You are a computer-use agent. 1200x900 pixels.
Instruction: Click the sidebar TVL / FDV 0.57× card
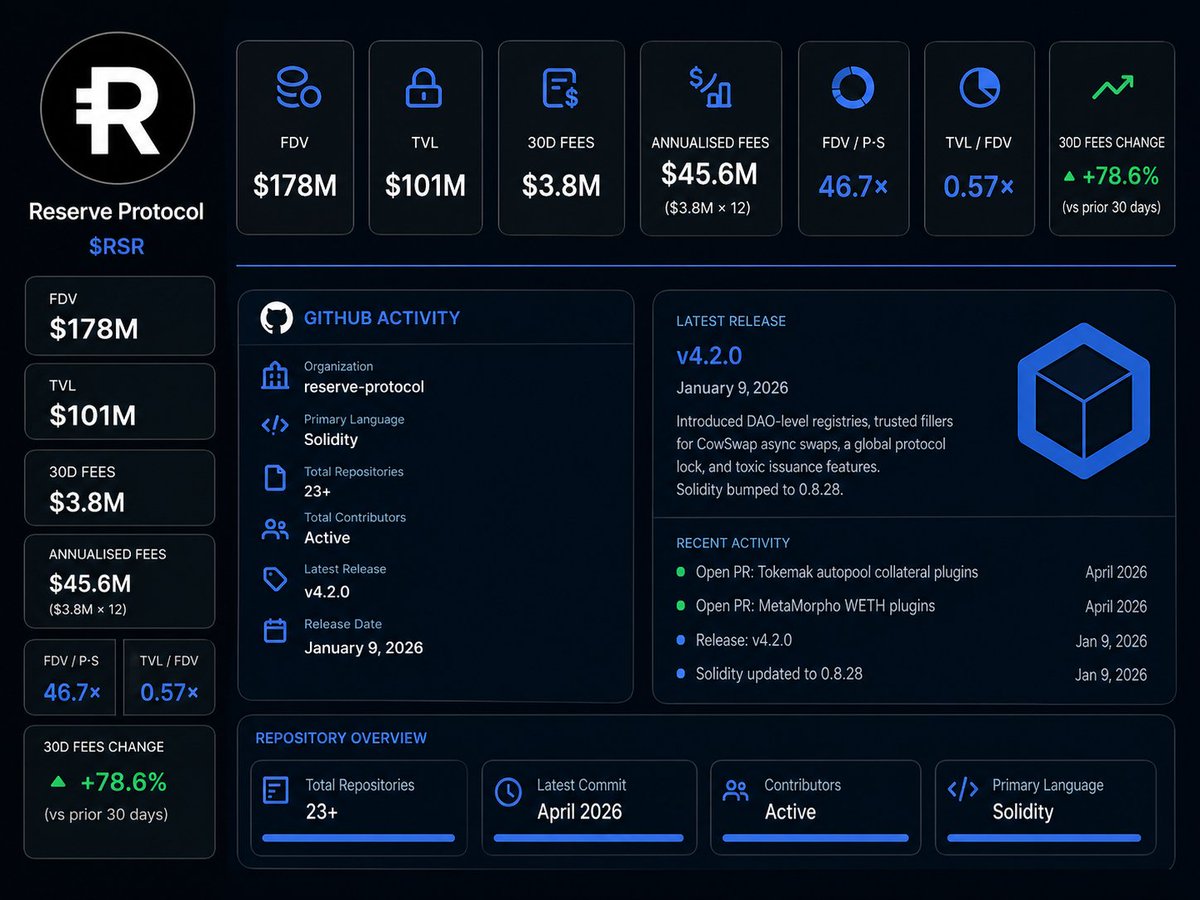tap(169, 677)
